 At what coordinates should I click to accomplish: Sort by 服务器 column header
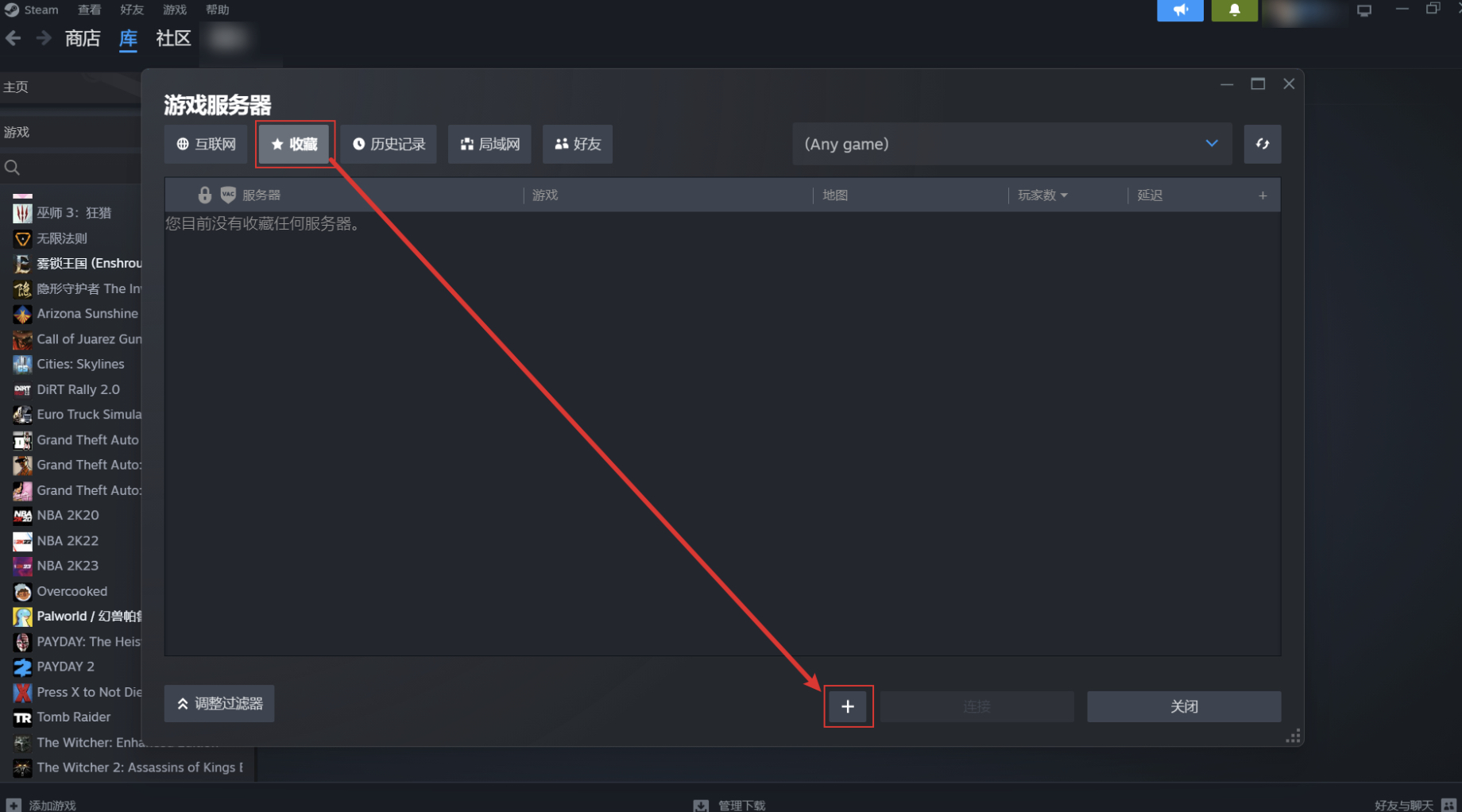[x=261, y=195]
